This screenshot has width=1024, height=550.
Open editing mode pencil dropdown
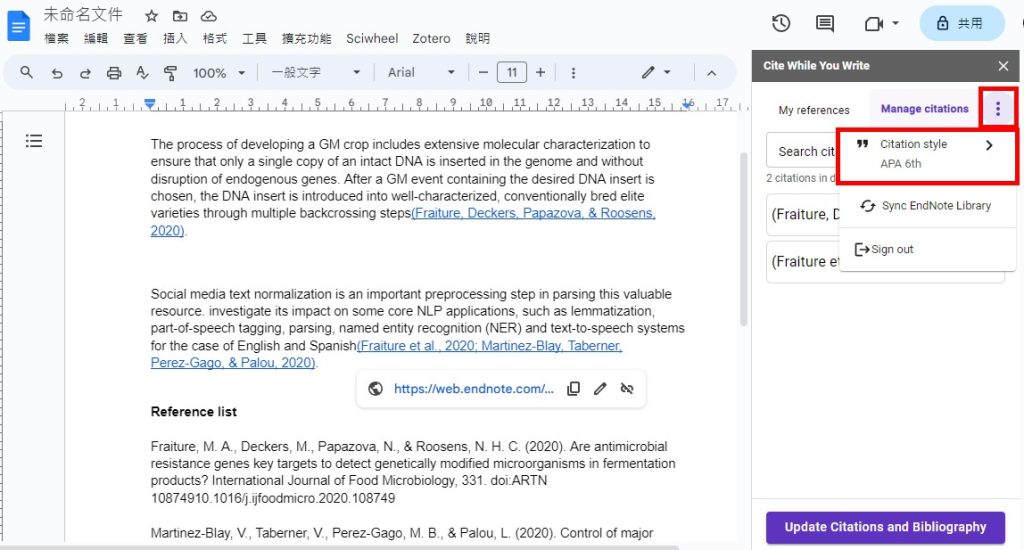click(656, 73)
